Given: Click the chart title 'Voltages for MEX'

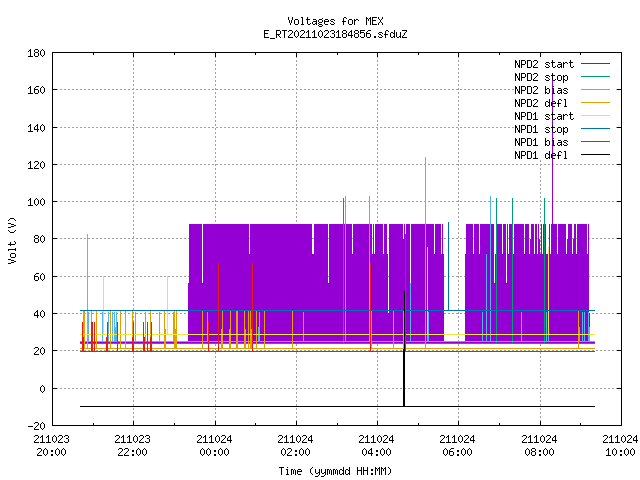Looking at the screenshot, I should pyautogui.click(x=335, y=21).
